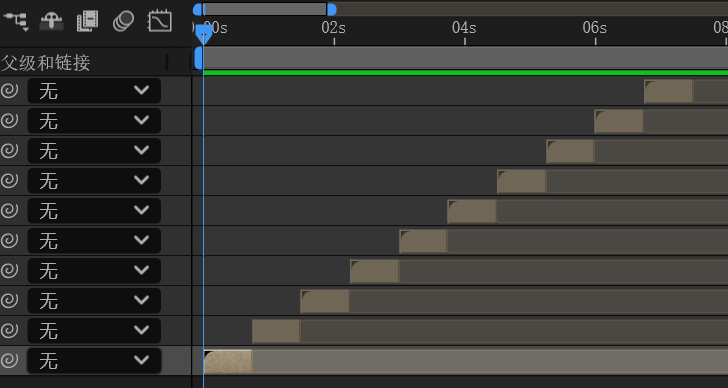The width and height of the screenshot is (728, 388).
Task: Click the 02s mark on the time ruler
Action: point(333,28)
